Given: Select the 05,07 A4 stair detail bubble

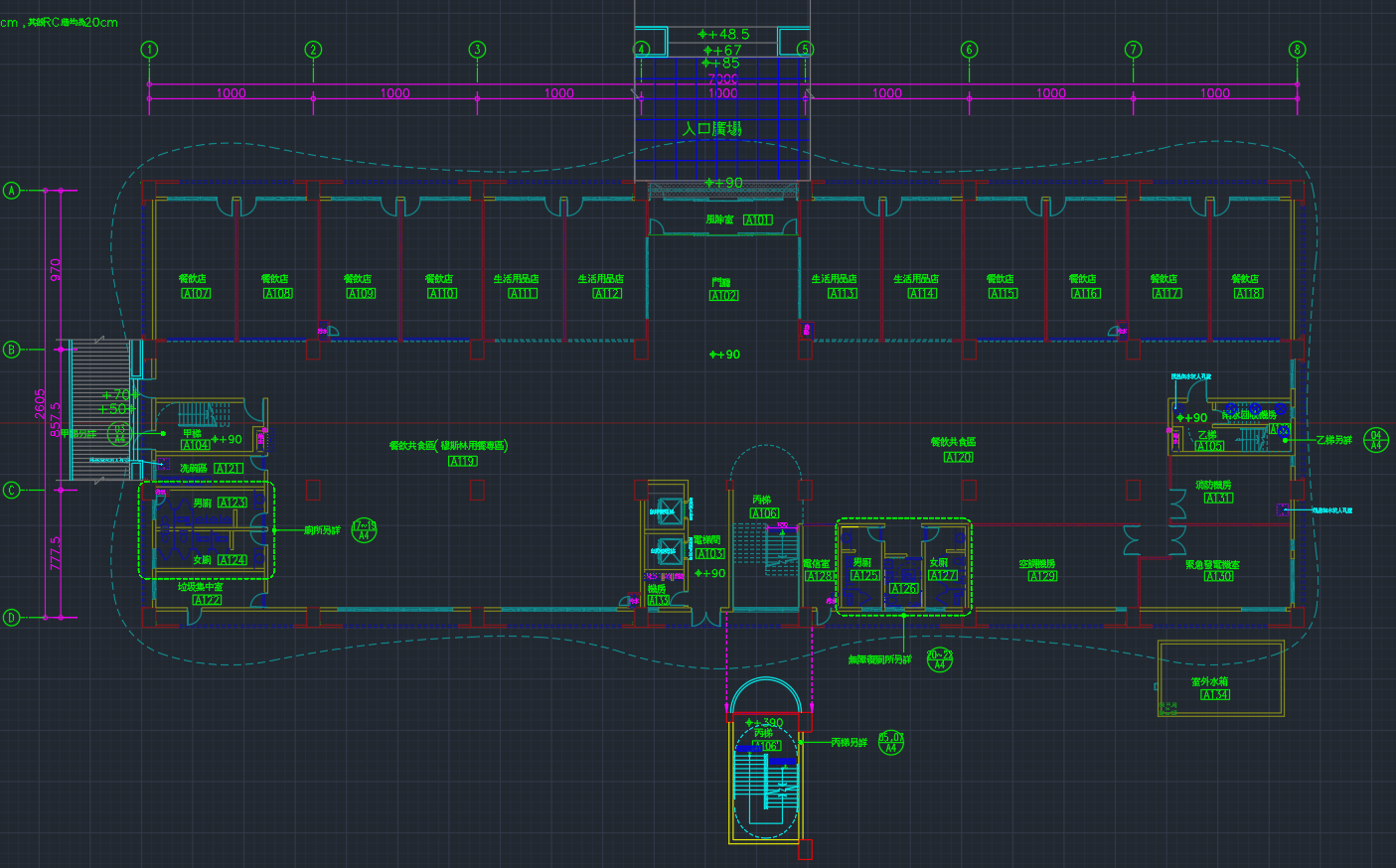Looking at the screenshot, I should 891,742.
